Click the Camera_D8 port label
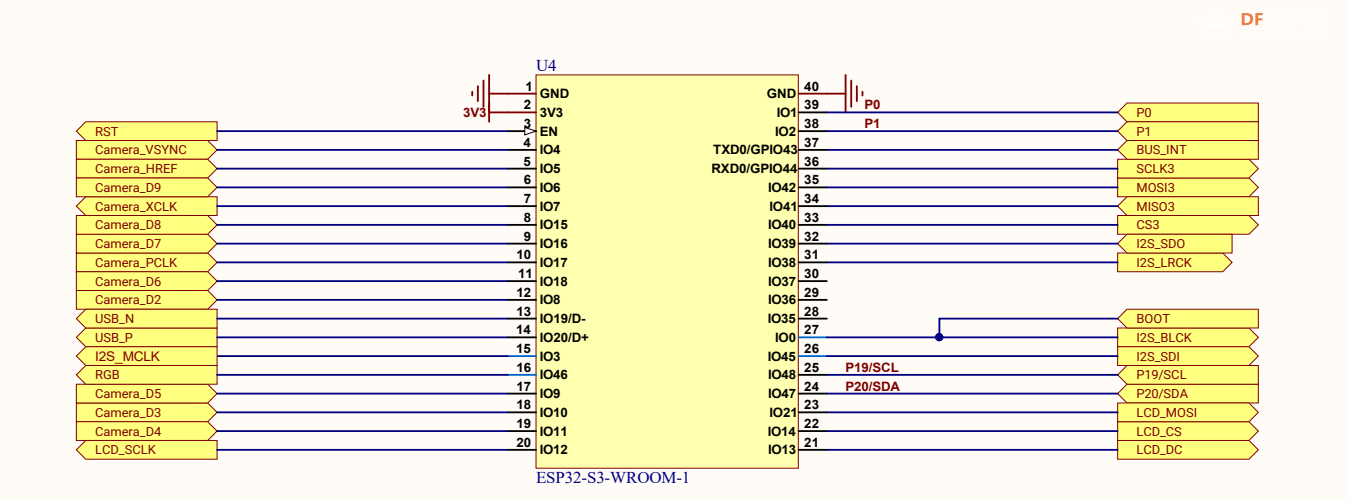This screenshot has height=499, width=1349. coord(147,225)
